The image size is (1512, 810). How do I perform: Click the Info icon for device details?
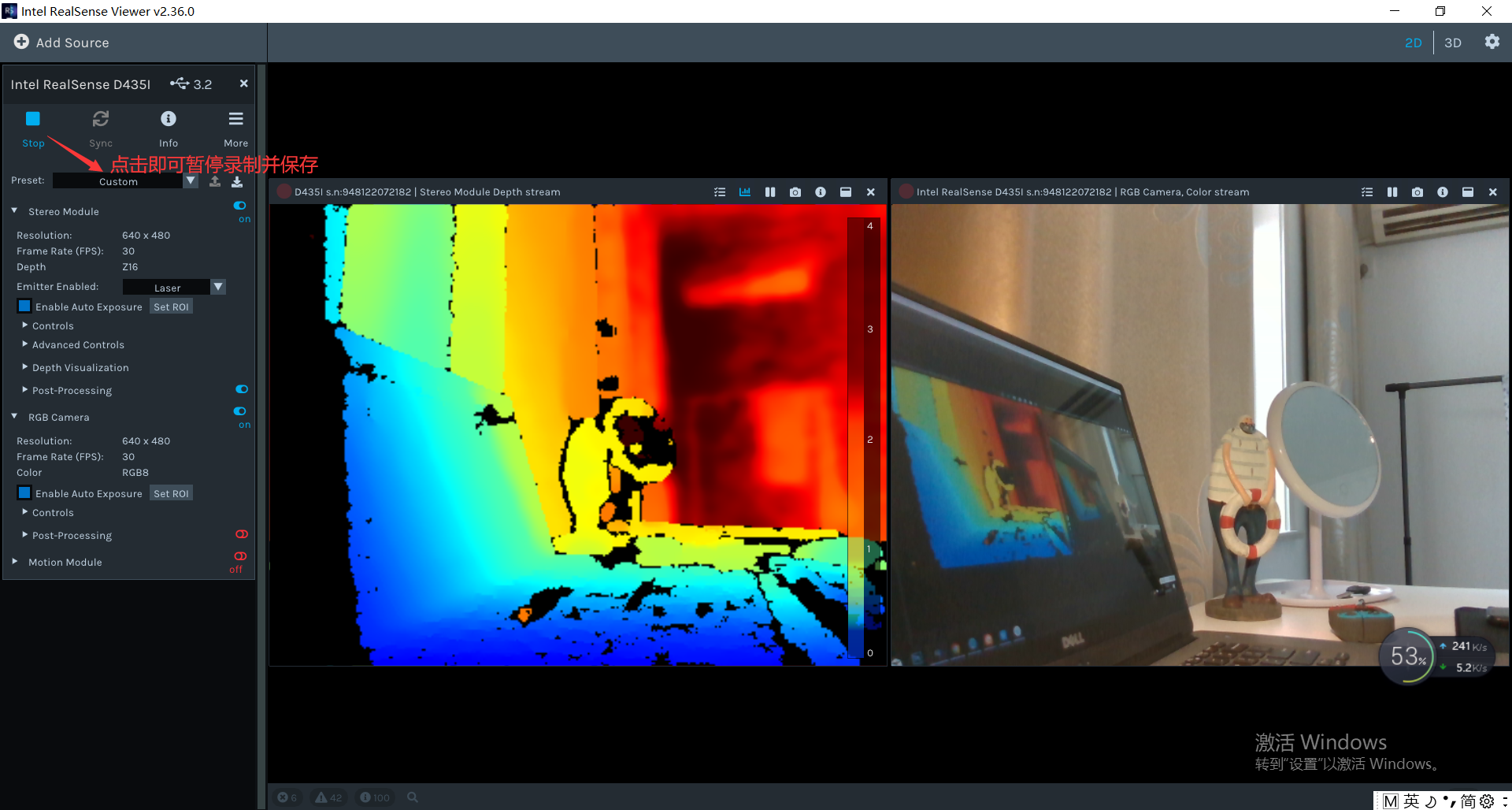(x=168, y=119)
